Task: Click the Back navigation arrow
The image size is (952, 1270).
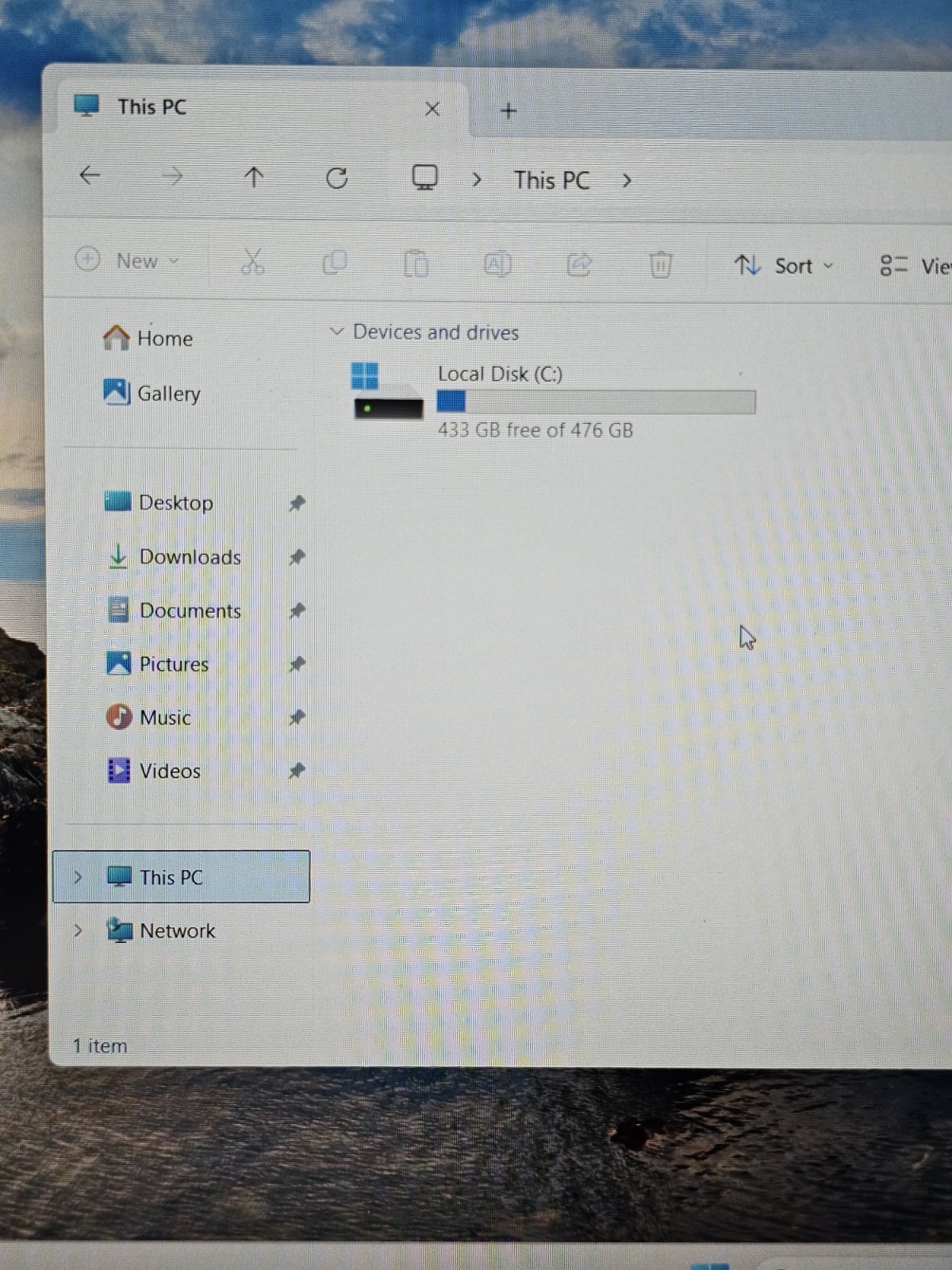Action: (x=90, y=175)
